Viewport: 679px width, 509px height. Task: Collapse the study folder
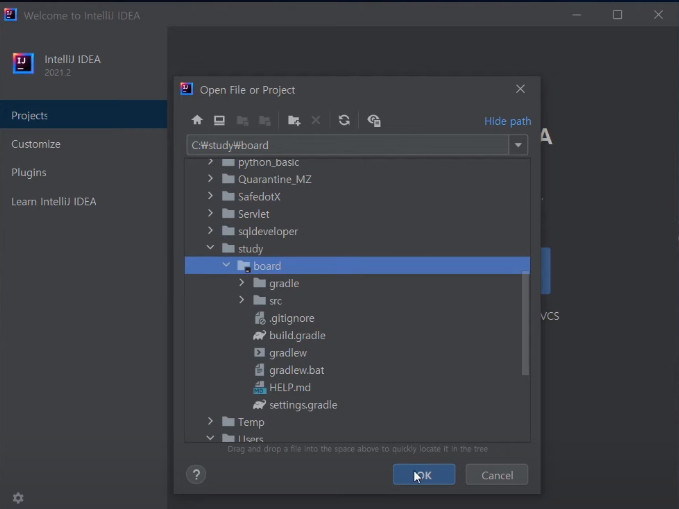tap(210, 247)
